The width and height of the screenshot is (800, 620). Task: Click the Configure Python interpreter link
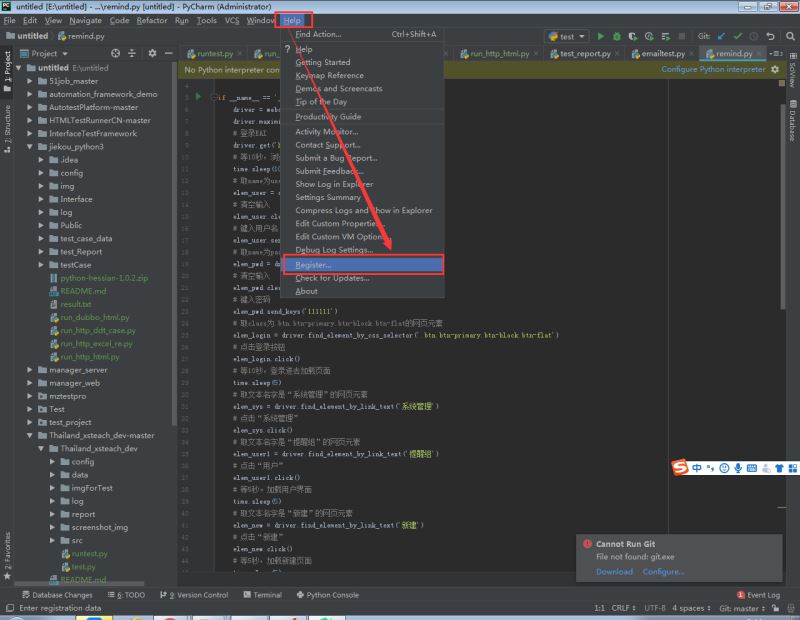pos(713,70)
